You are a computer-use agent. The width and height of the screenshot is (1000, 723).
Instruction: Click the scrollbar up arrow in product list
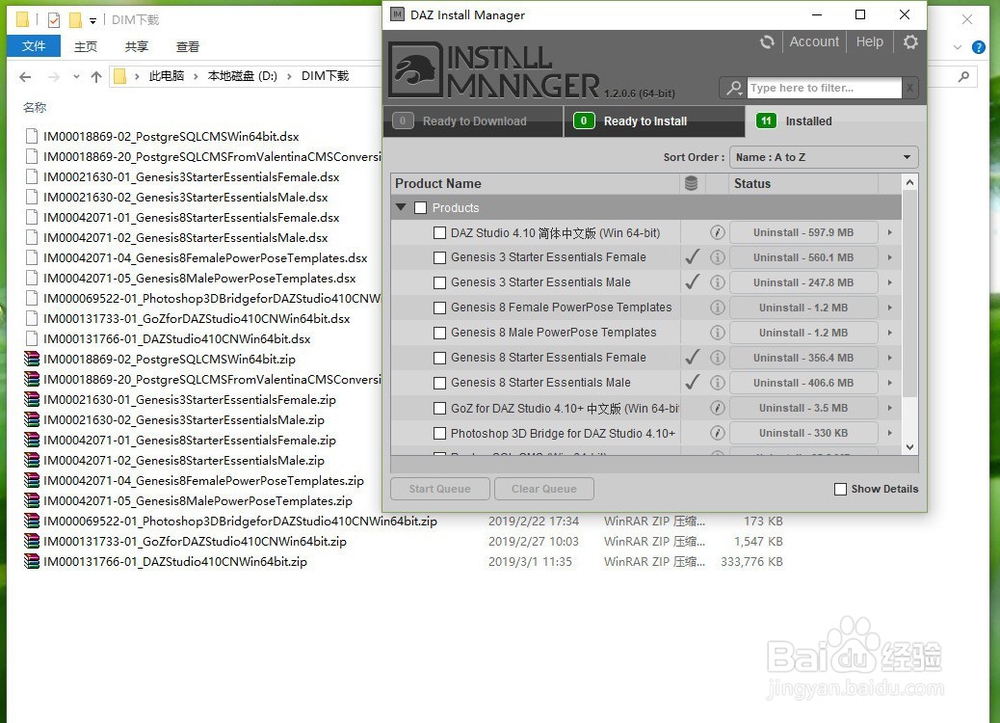(x=910, y=182)
